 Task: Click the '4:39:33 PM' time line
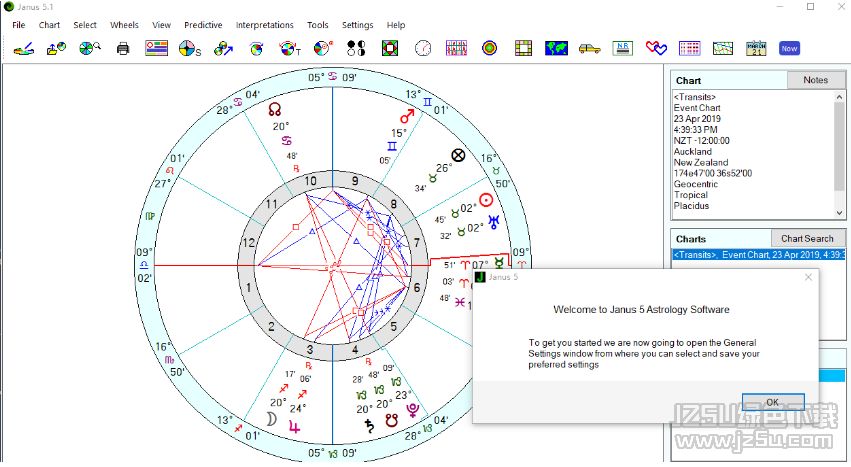point(695,130)
